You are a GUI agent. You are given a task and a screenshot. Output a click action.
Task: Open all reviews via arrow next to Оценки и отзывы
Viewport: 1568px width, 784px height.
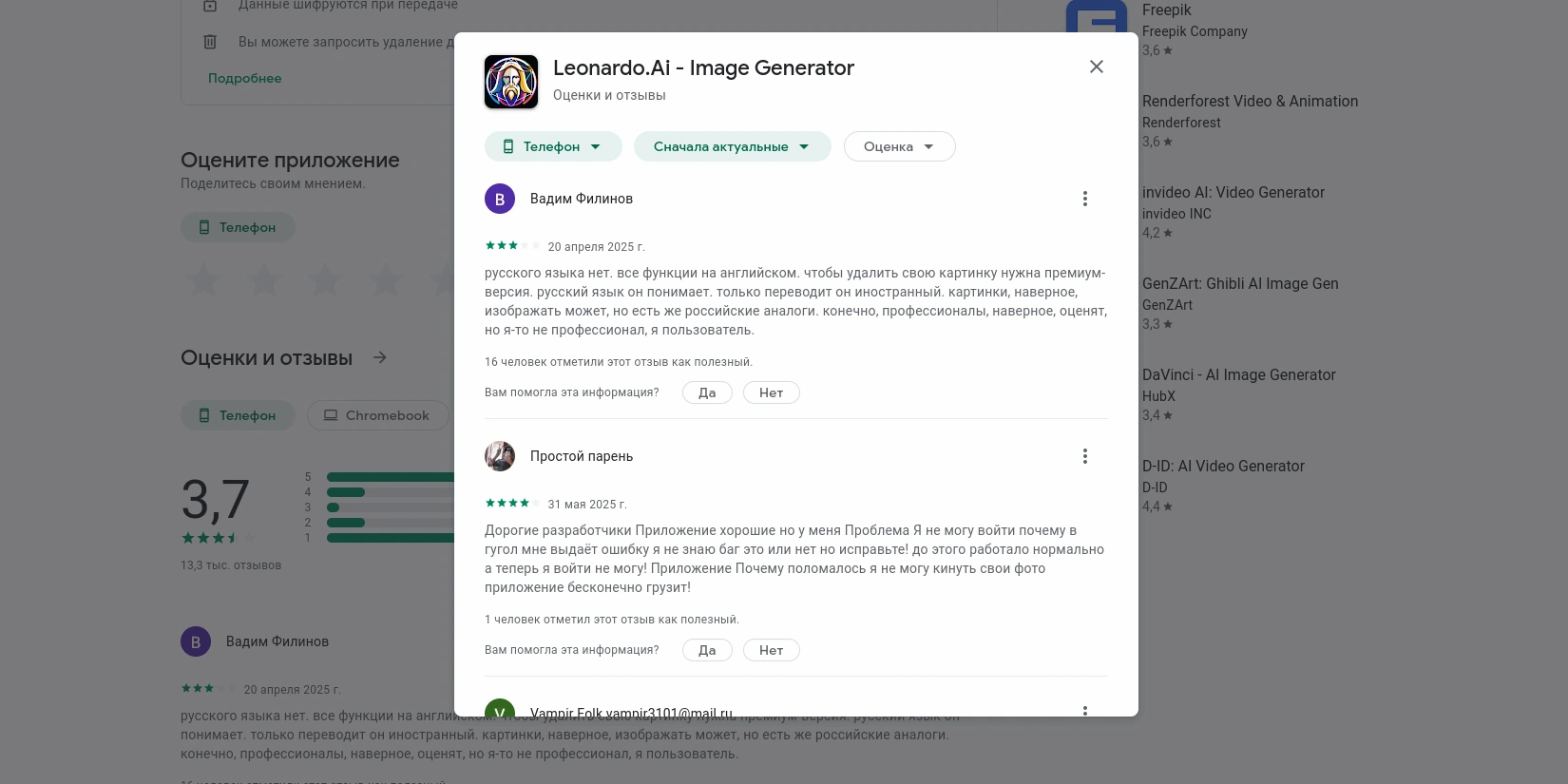coord(380,357)
